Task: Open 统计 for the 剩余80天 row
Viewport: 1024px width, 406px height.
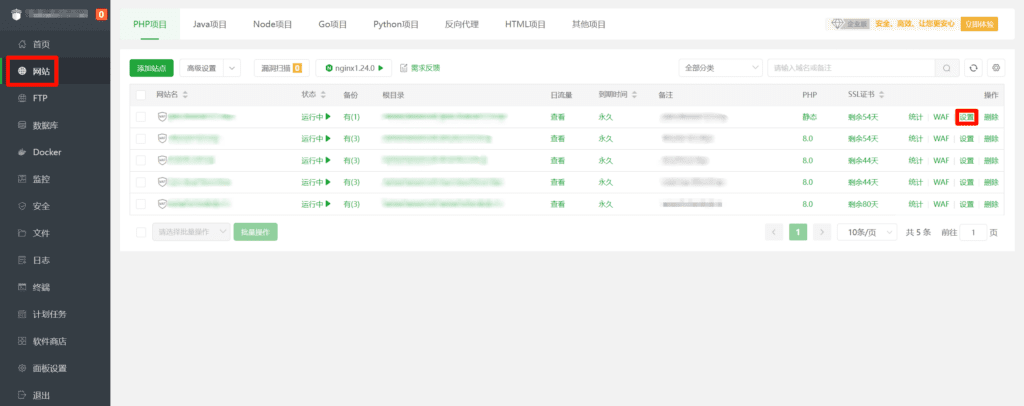Action: 916,204
